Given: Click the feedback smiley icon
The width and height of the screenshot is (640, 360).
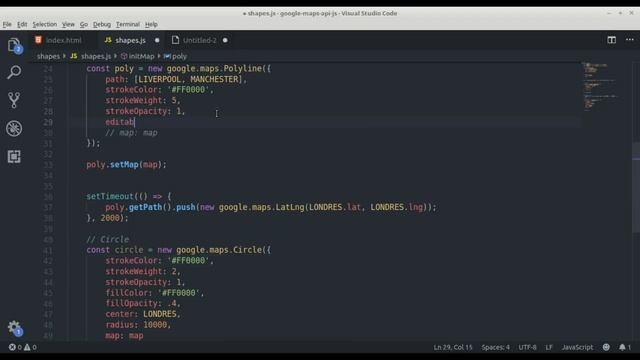Looking at the screenshot, I should point(606,347).
